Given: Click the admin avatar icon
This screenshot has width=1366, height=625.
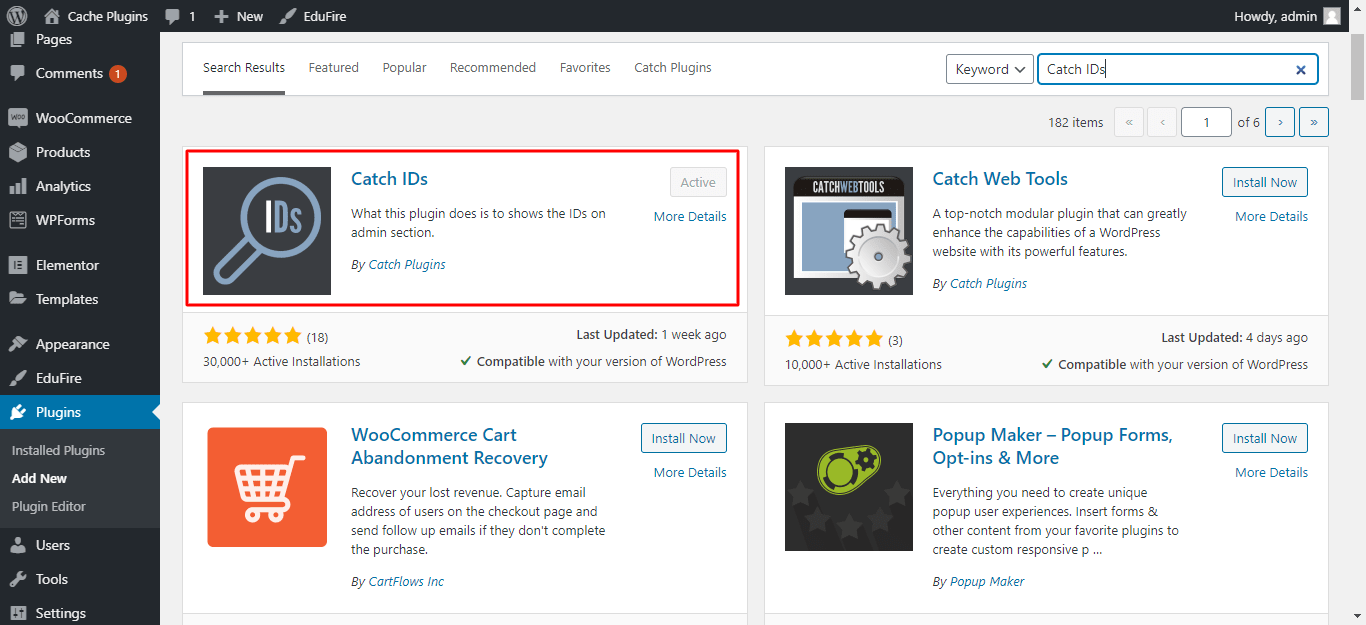Looking at the screenshot, I should [1331, 16].
